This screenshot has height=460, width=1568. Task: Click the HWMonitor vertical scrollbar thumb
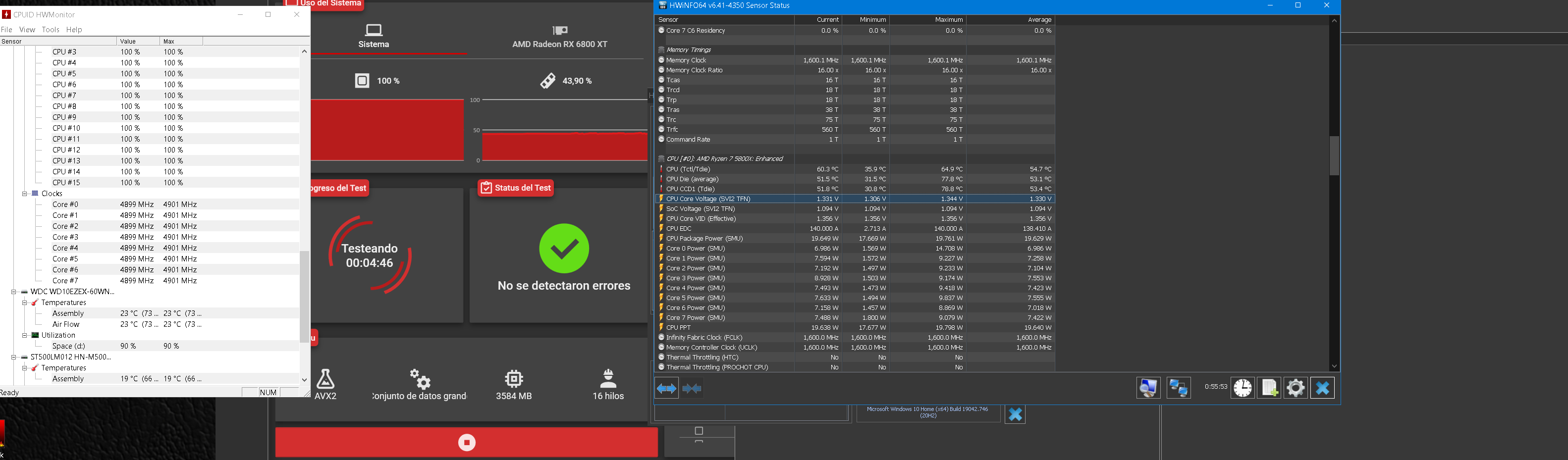304,297
